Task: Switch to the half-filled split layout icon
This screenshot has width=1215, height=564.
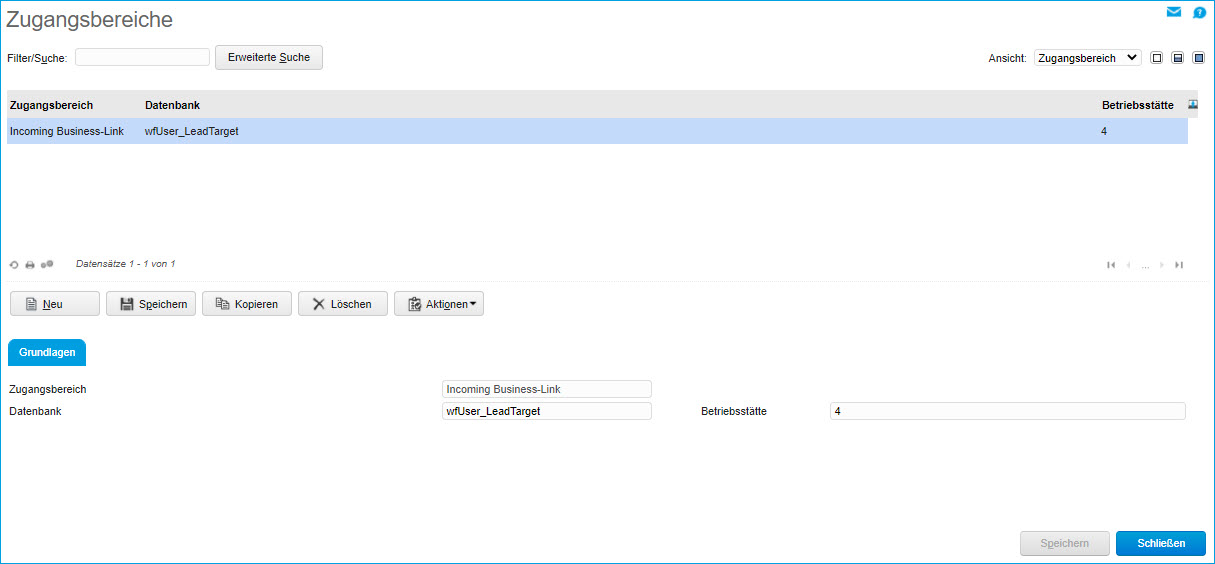Action: pos(1178,58)
